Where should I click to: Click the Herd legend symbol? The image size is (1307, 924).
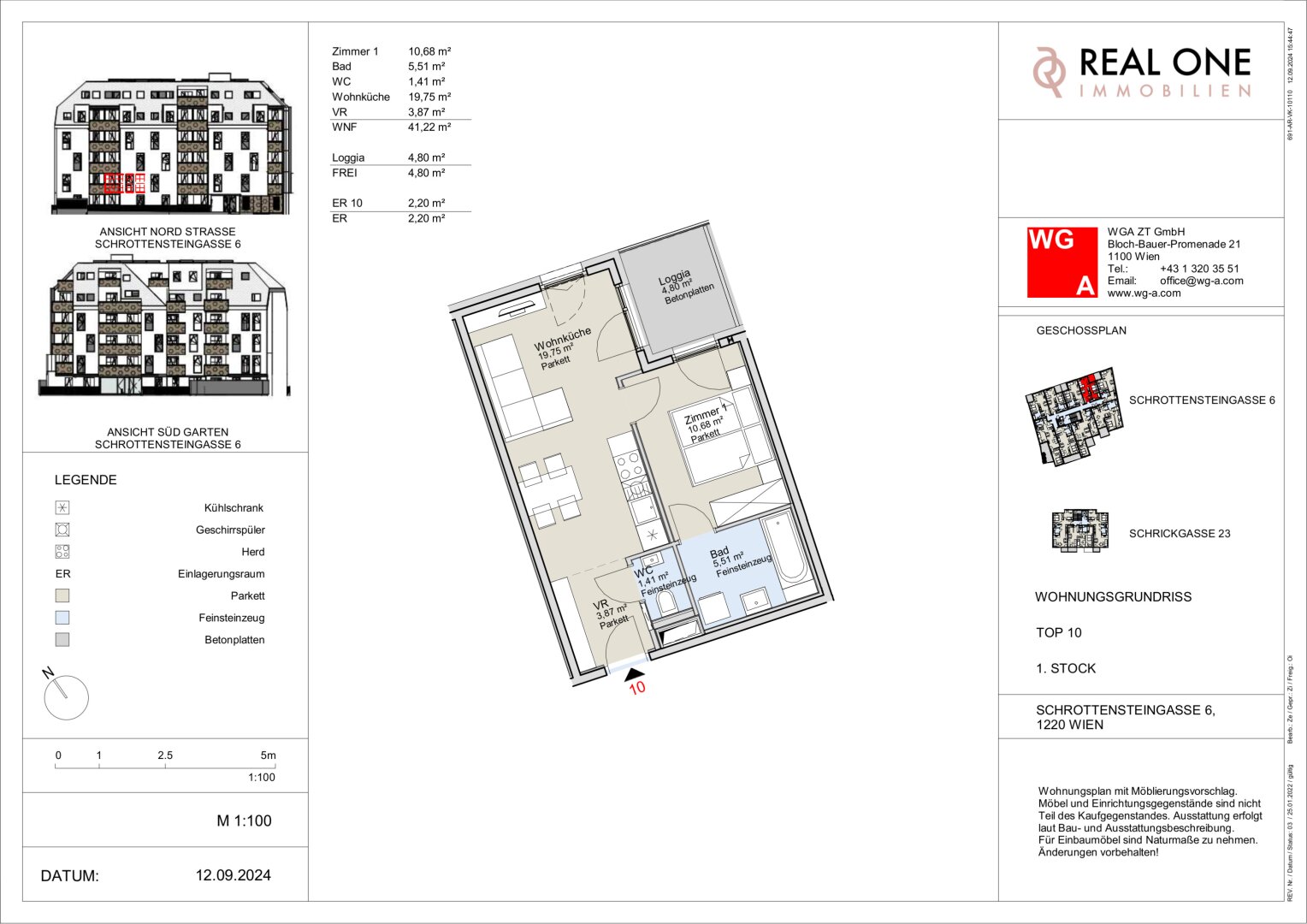click(x=62, y=552)
